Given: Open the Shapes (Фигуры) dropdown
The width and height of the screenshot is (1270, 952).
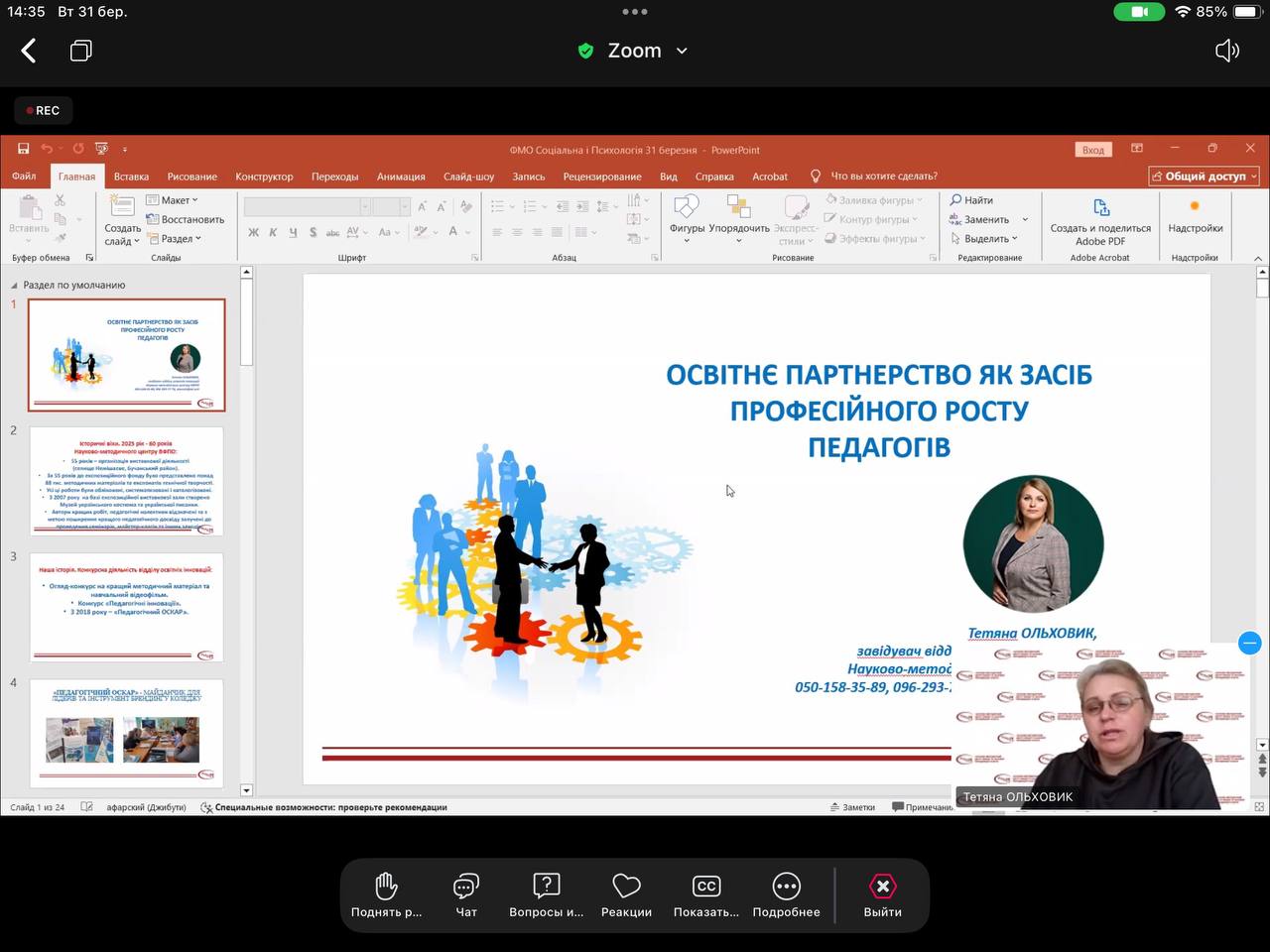Looking at the screenshot, I should tap(687, 218).
